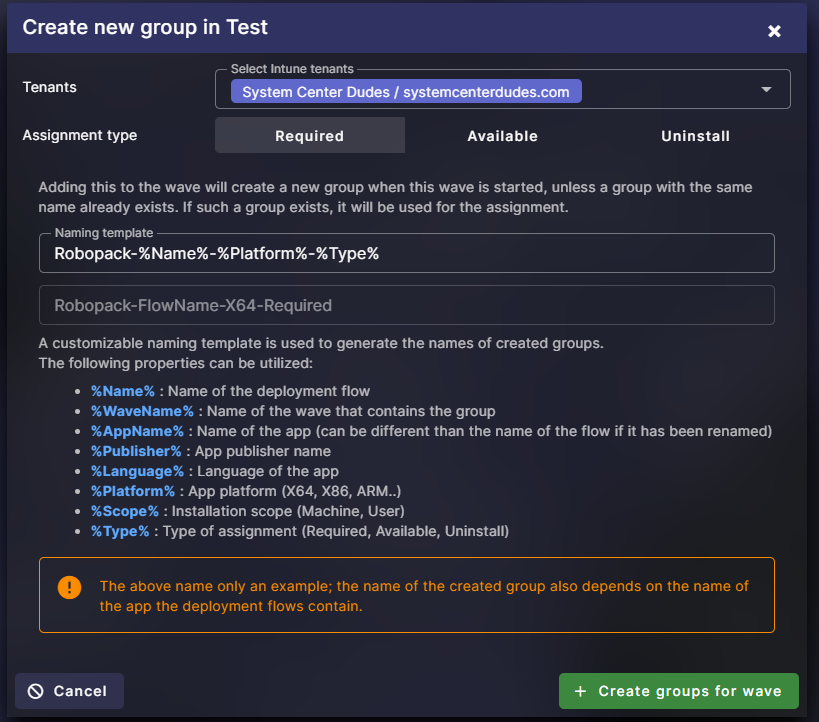Open the Select Intune tenants dropdown
The image size is (819, 722).
(500, 91)
